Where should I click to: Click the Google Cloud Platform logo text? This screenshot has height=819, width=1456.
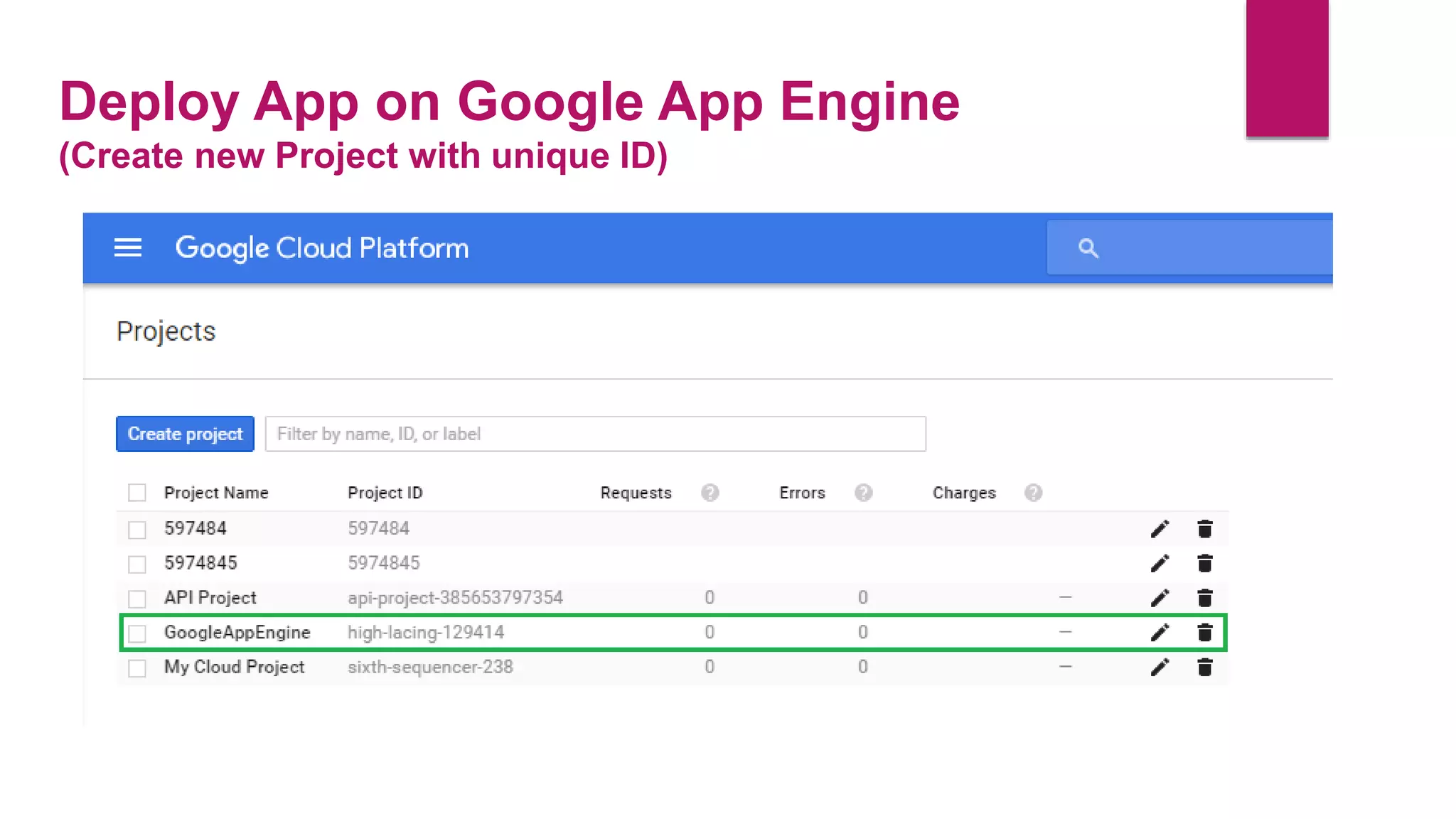(x=322, y=248)
